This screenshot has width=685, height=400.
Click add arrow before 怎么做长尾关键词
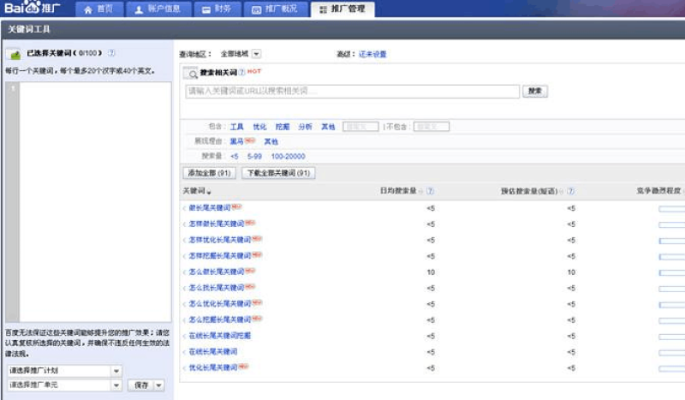tap(184, 272)
